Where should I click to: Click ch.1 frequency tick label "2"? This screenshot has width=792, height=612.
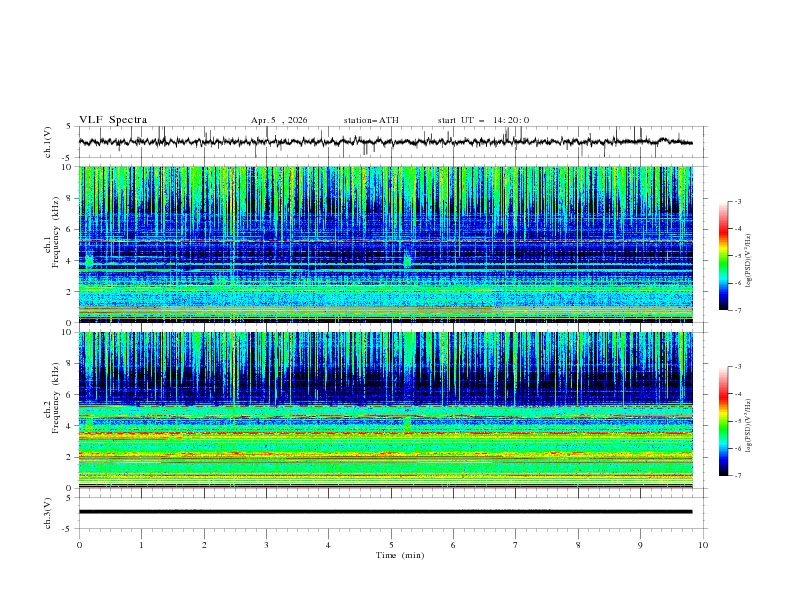[x=70, y=291]
